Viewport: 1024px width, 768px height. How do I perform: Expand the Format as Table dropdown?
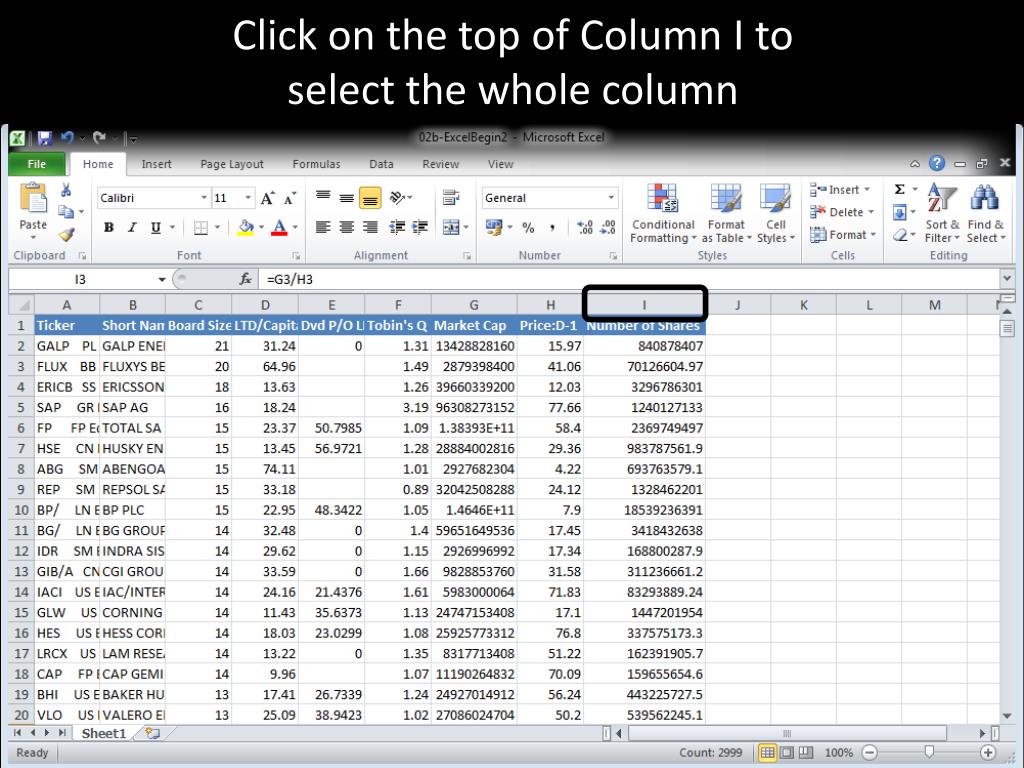pyautogui.click(x=726, y=213)
